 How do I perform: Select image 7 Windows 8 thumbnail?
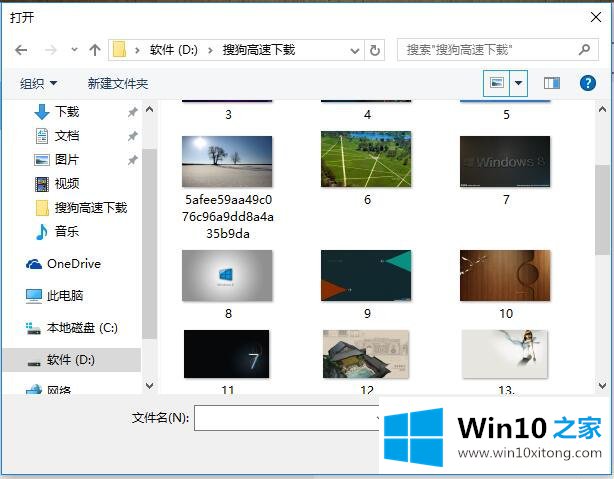click(x=505, y=161)
